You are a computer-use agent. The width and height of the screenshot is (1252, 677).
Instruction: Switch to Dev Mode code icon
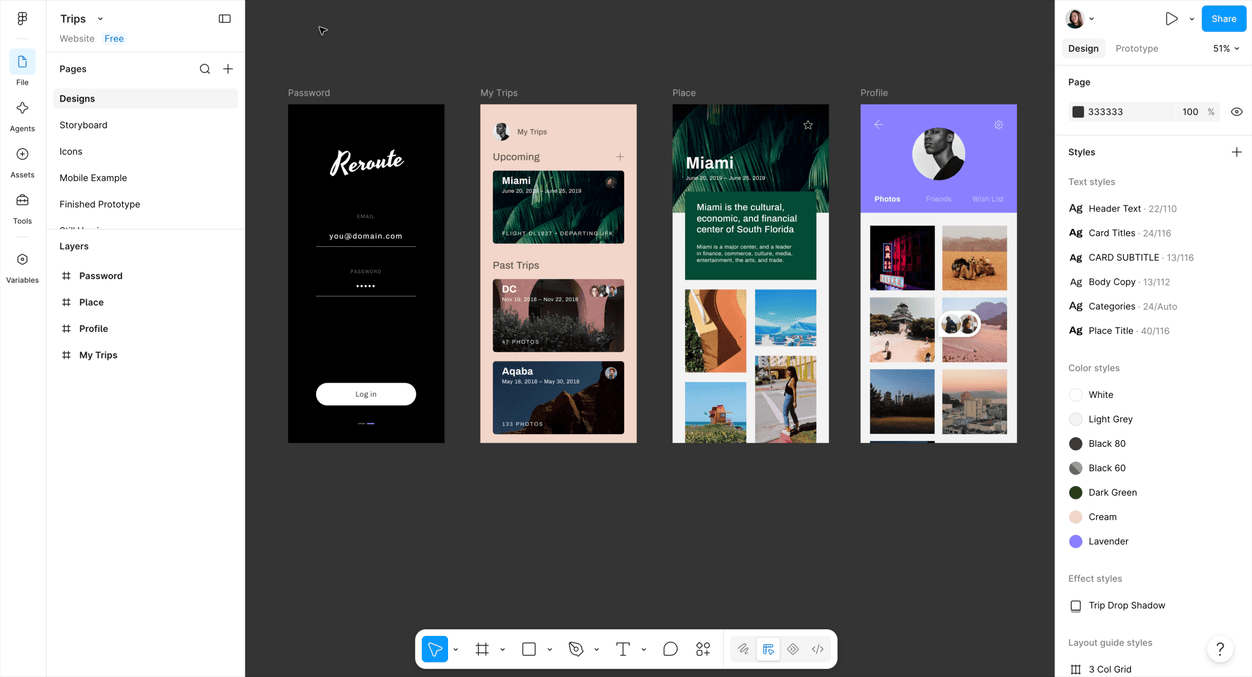click(818, 649)
